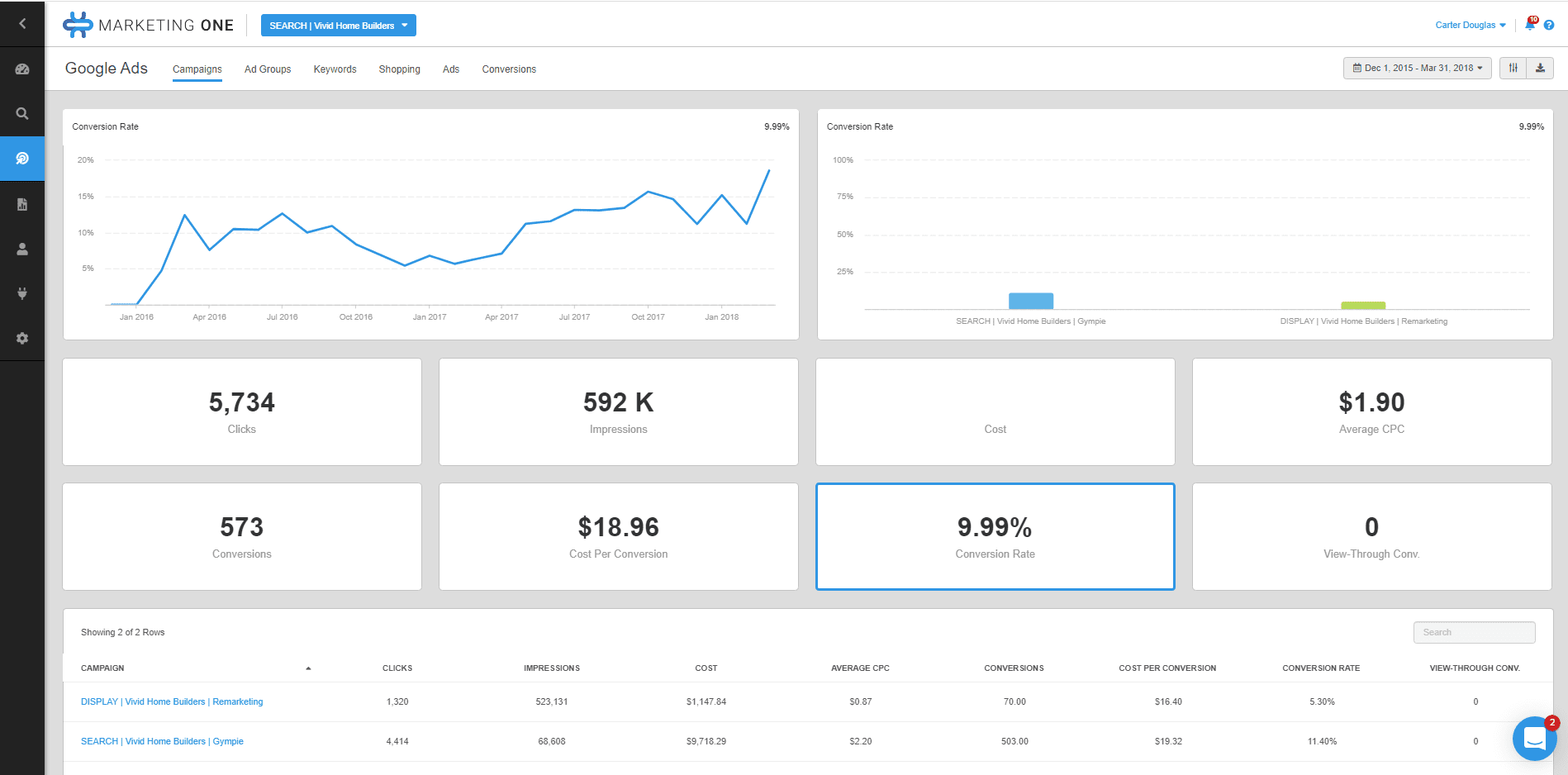This screenshot has height=775, width=1568.
Task: Sort table by Cost Per Conversion header
Action: pyautogui.click(x=1167, y=668)
